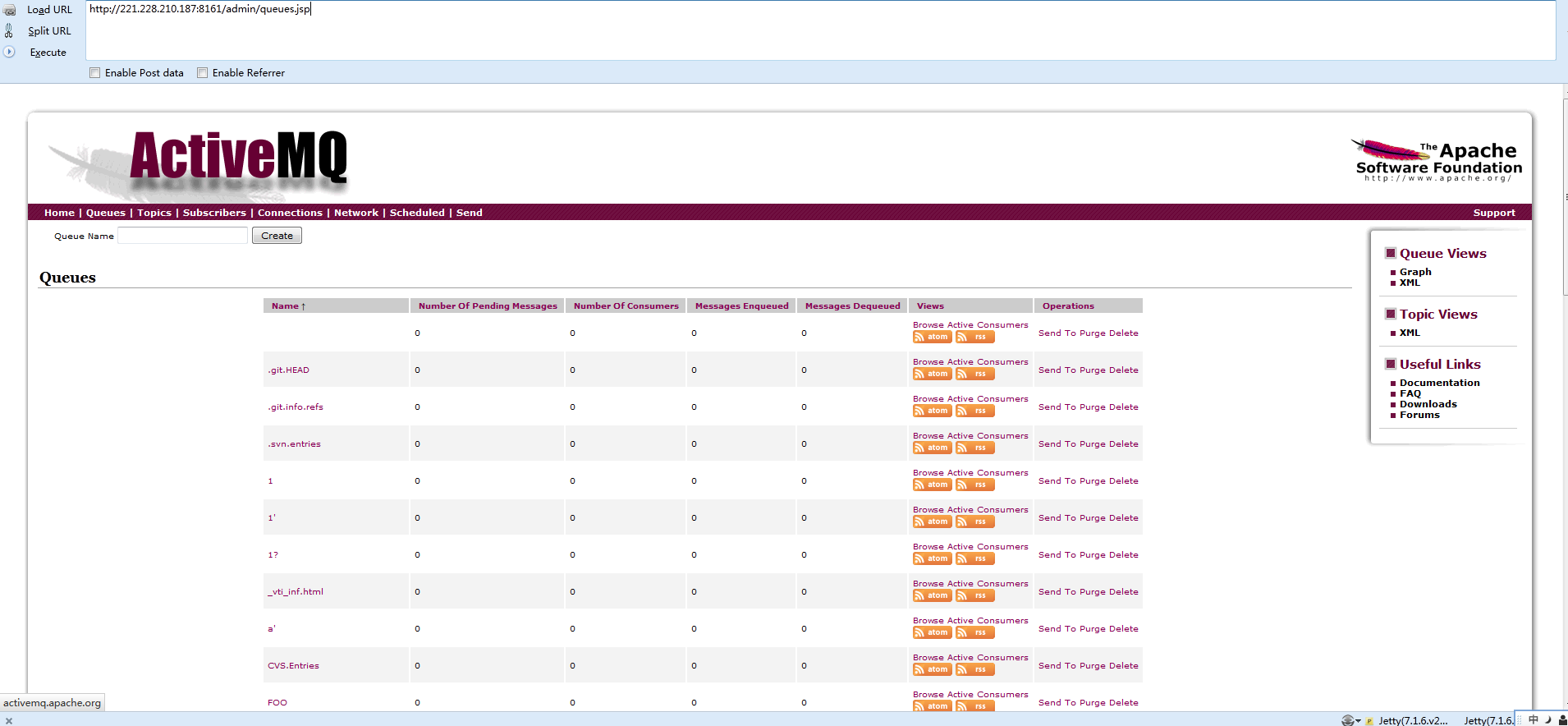1568x726 pixels.
Task: Open atom feed for queue 1?
Action: pos(932,558)
